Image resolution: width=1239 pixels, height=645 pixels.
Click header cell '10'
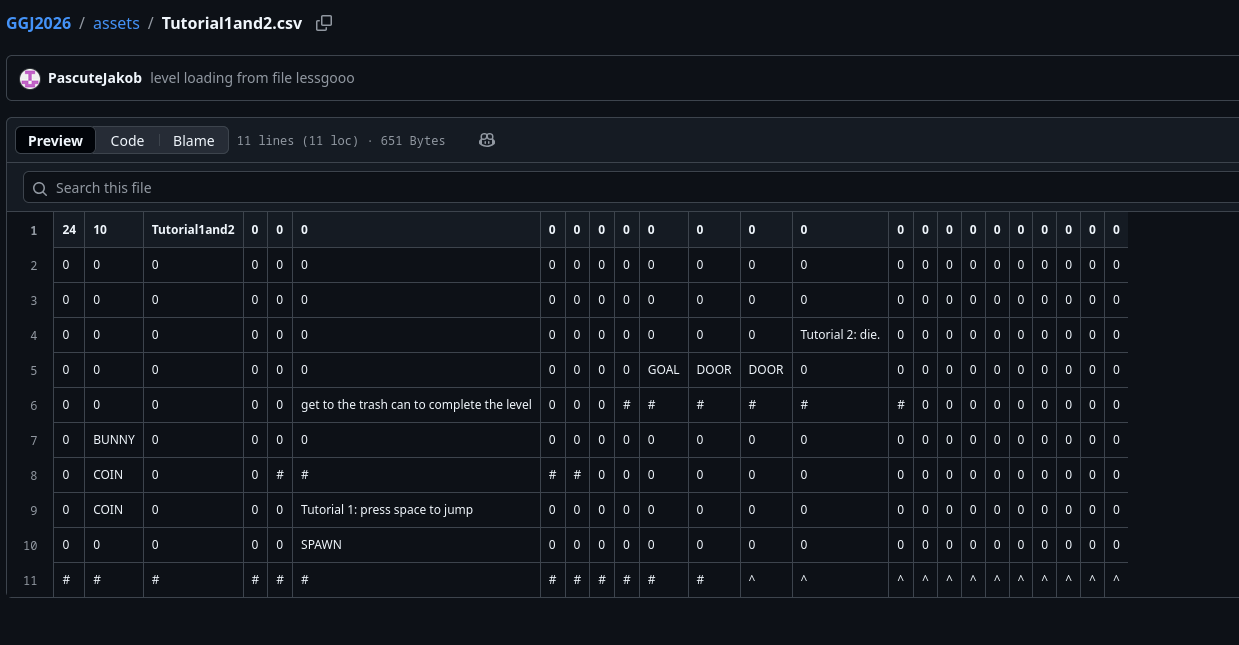tap(114, 230)
